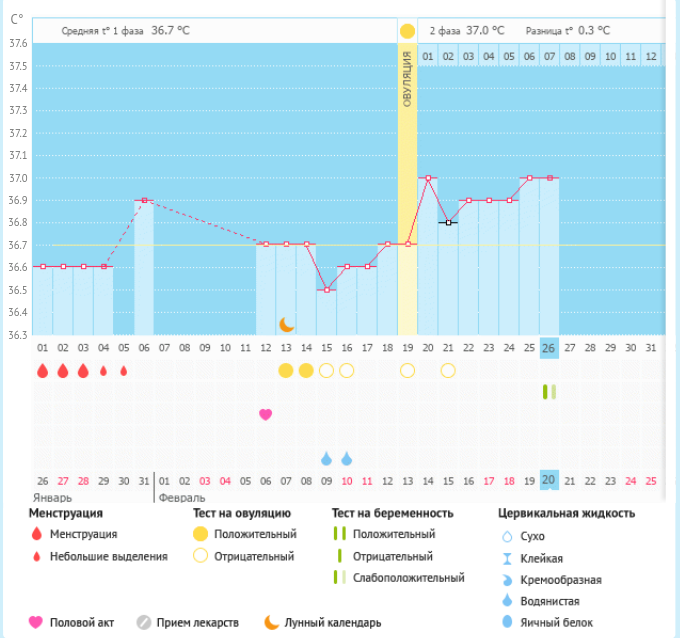Click highlighted calendar date 20 in February
The height and width of the screenshot is (638, 680).
(x=549, y=481)
